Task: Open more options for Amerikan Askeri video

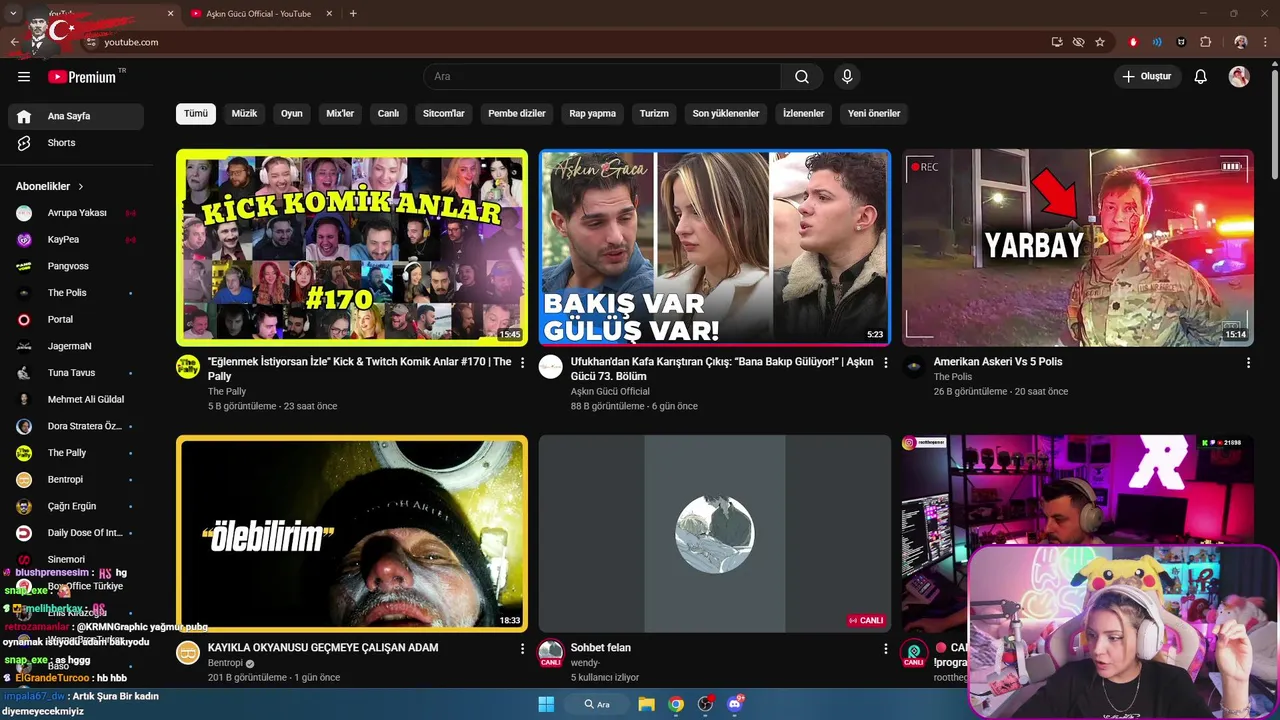Action: [1248, 363]
